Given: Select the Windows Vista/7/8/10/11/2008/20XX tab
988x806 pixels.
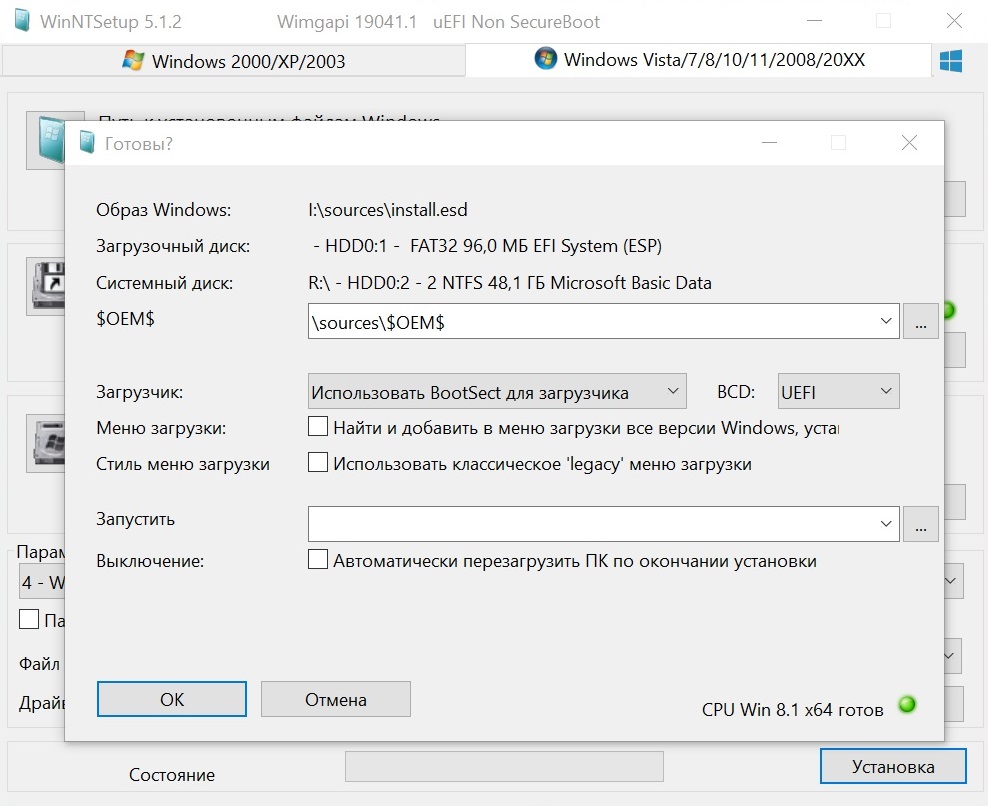Looking at the screenshot, I should [699, 60].
